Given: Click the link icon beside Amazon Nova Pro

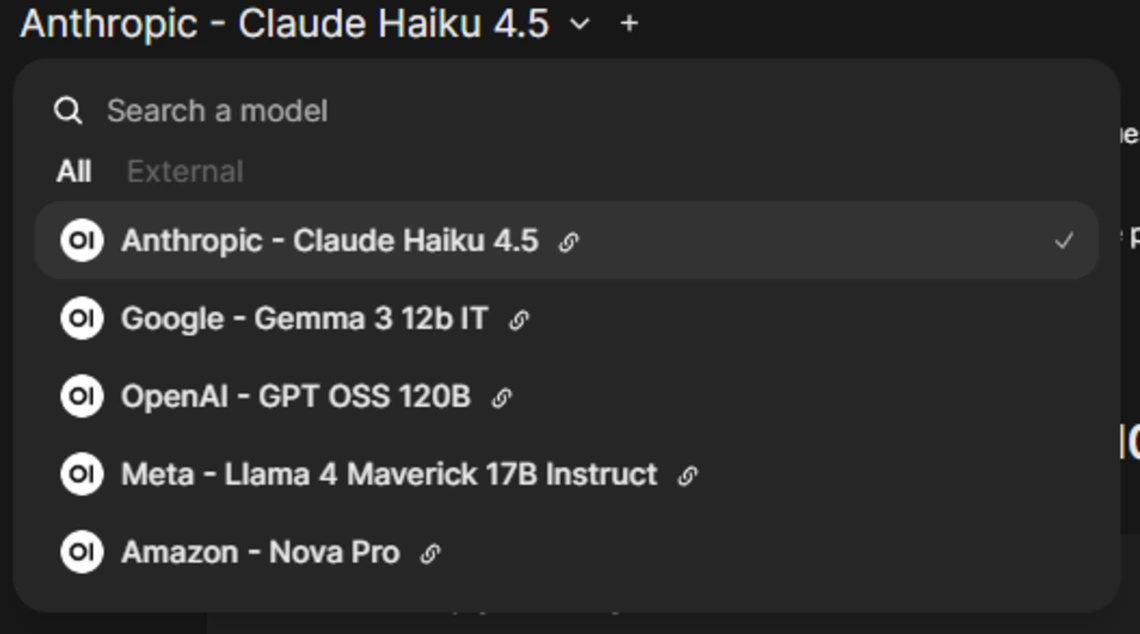Looking at the screenshot, I should (429, 553).
